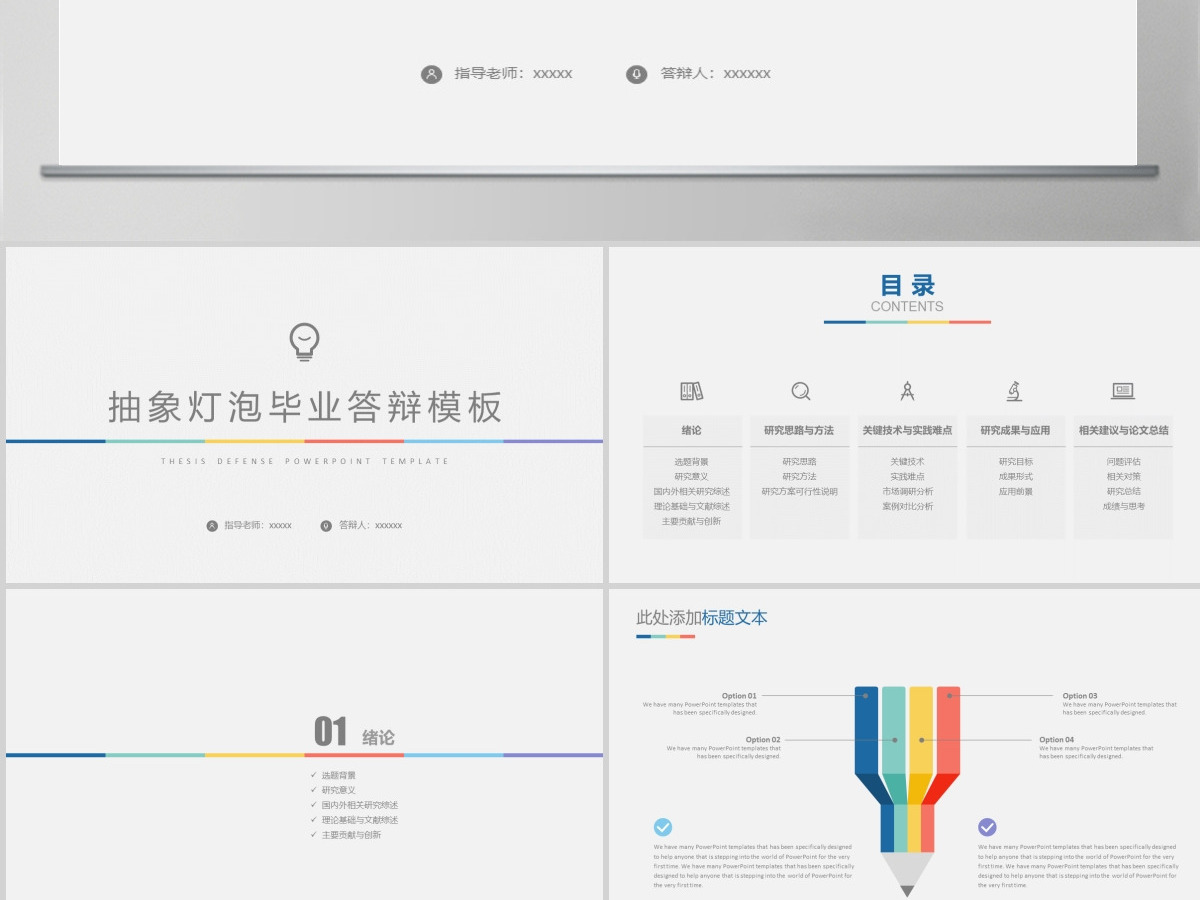Click the 研究成果与应用 column header
1200x900 pixels.
point(1015,430)
